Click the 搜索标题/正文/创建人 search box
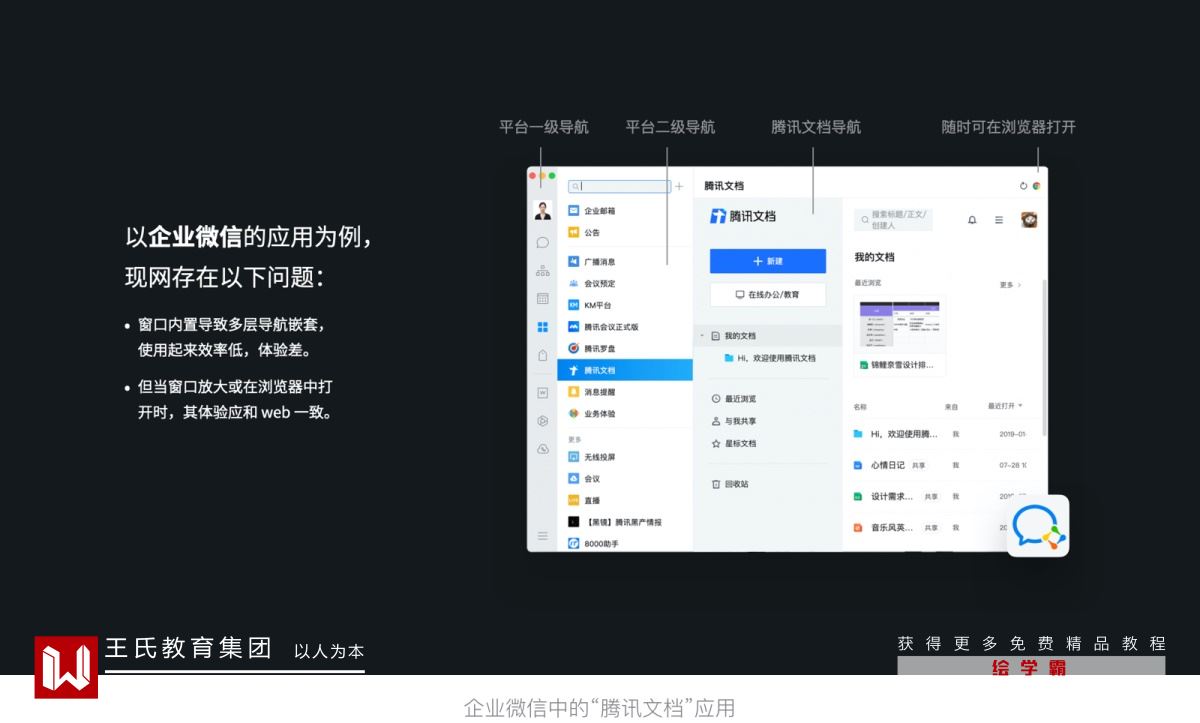Screen dimensions: 1200x723 [894, 220]
